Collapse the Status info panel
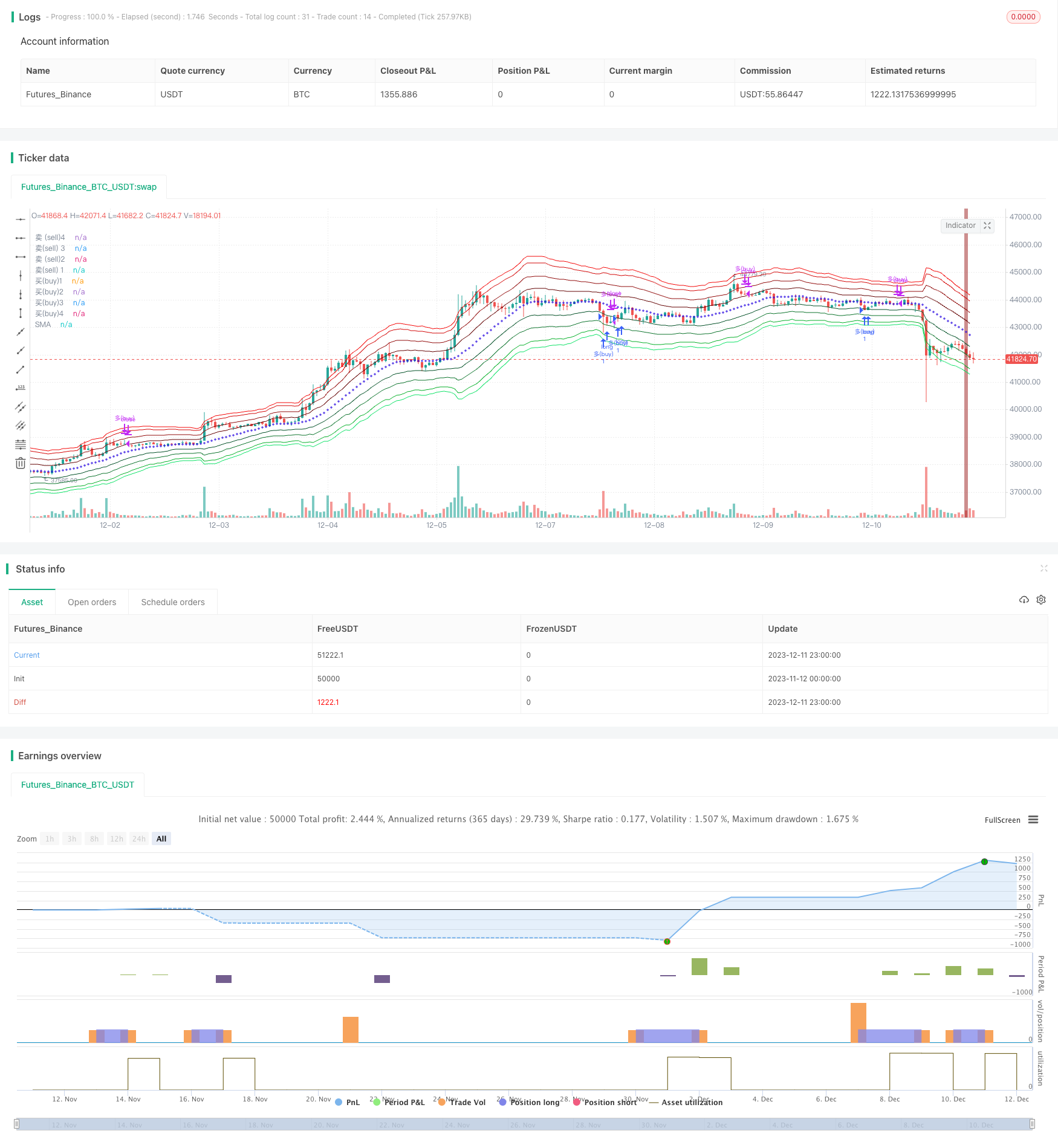 coord(1043,568)
